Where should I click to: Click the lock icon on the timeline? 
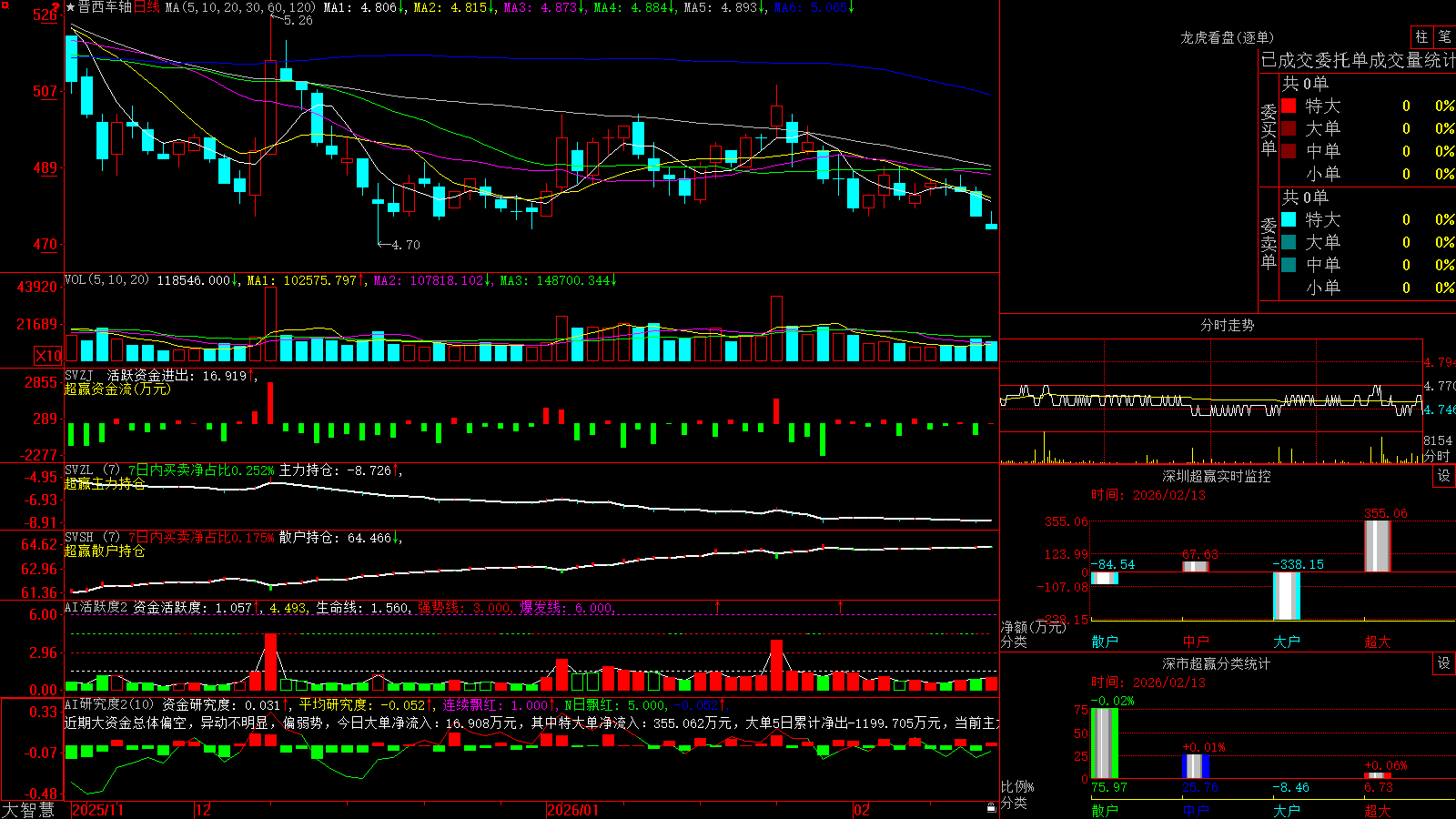click(x=991, y=808)
